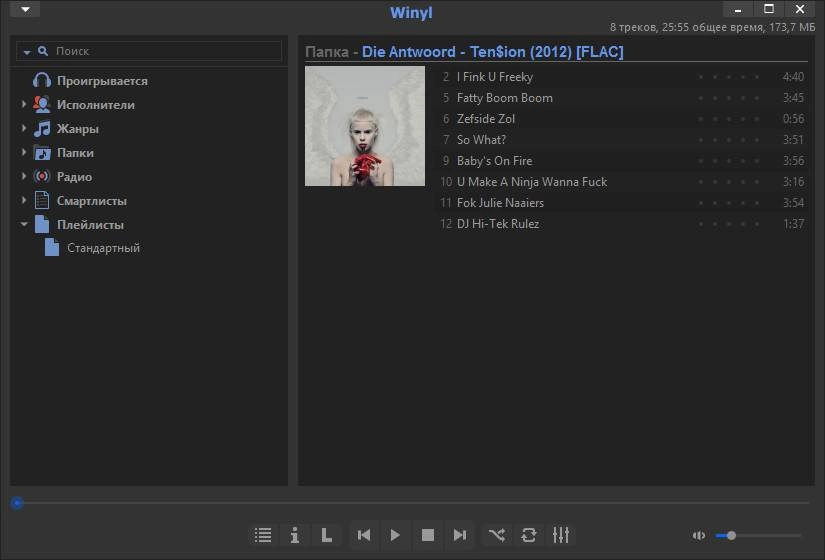
Task: Click the Смартлисты list icon
Action: pyautogui.click(x=42, y=201)
